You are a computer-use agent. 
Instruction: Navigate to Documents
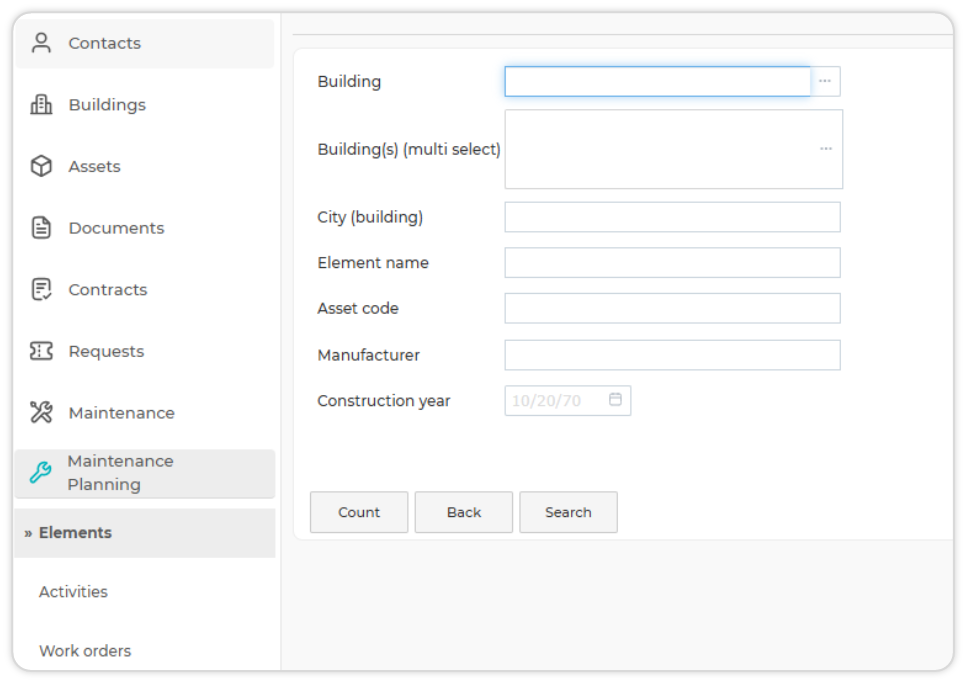116,228
